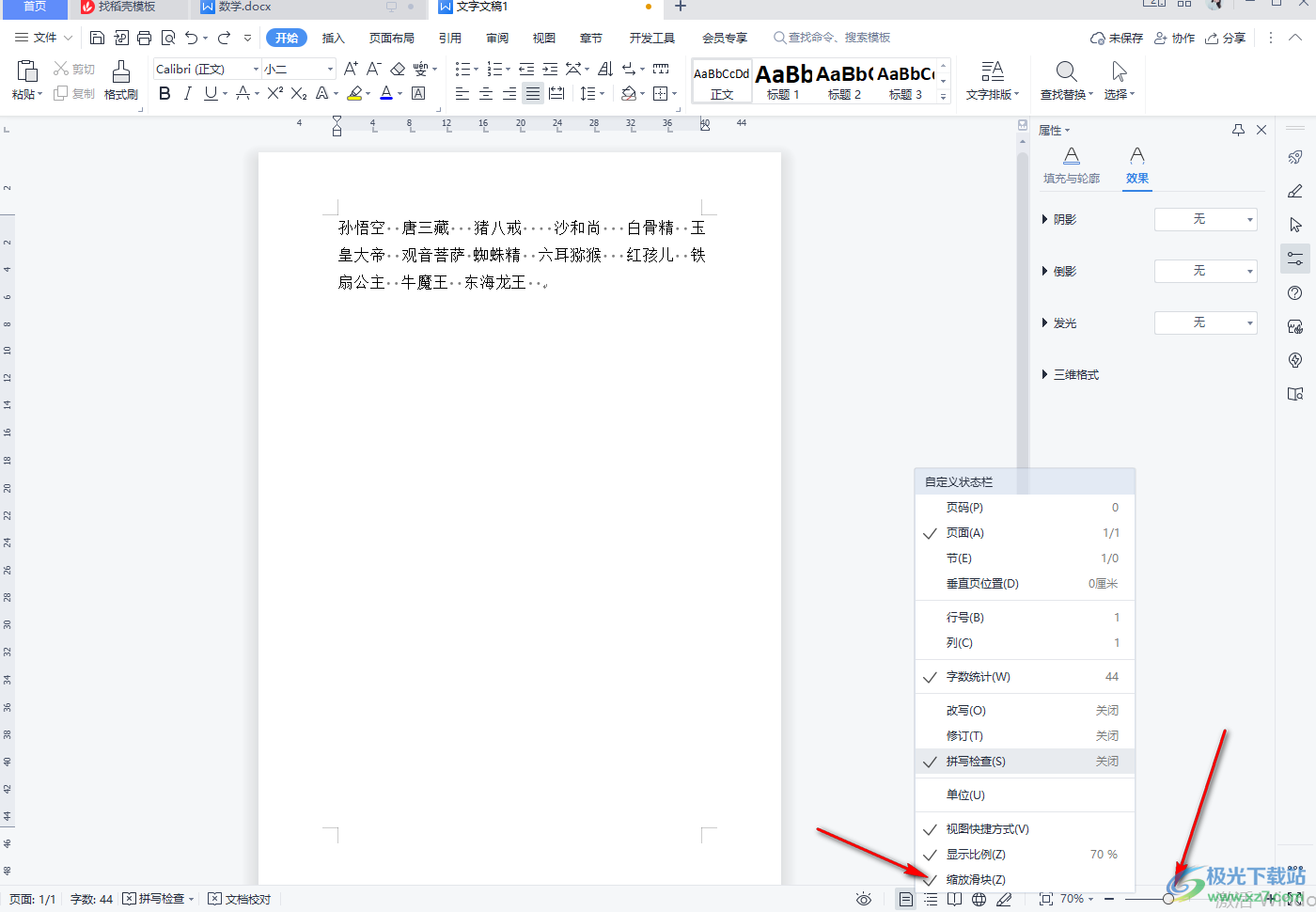
Task: Click the 未保存 status button
Action: click(1117, 38)
